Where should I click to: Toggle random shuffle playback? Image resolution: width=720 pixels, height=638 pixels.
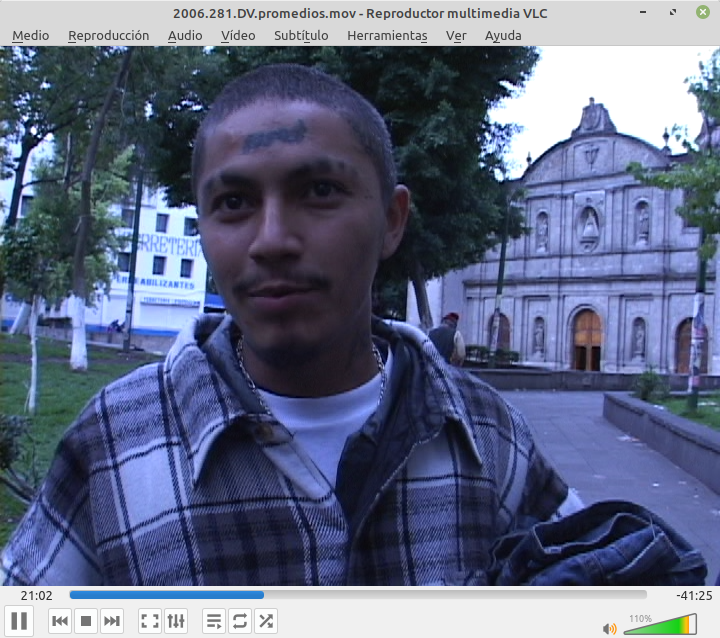point(266,621)
